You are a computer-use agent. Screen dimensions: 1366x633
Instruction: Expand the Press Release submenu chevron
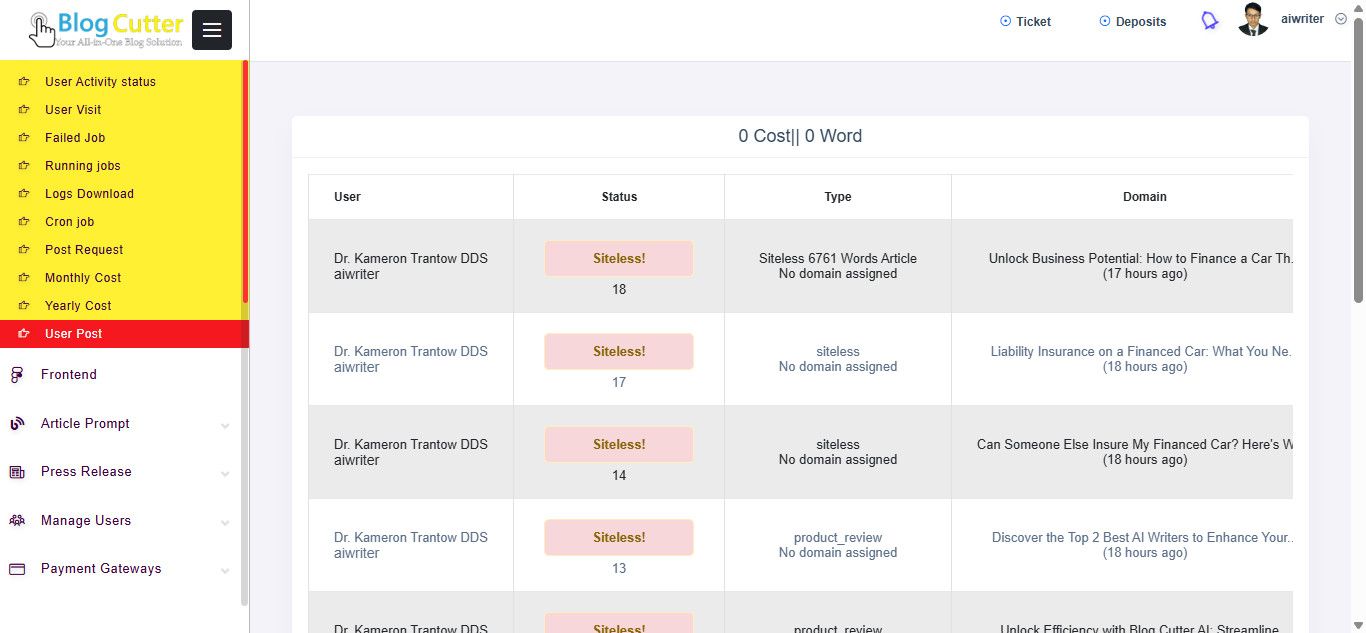(x=225, y=473)
